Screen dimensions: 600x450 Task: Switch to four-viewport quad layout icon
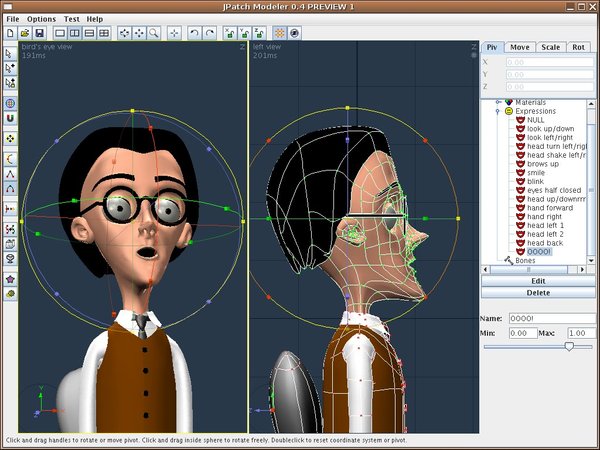coord(104,33)
